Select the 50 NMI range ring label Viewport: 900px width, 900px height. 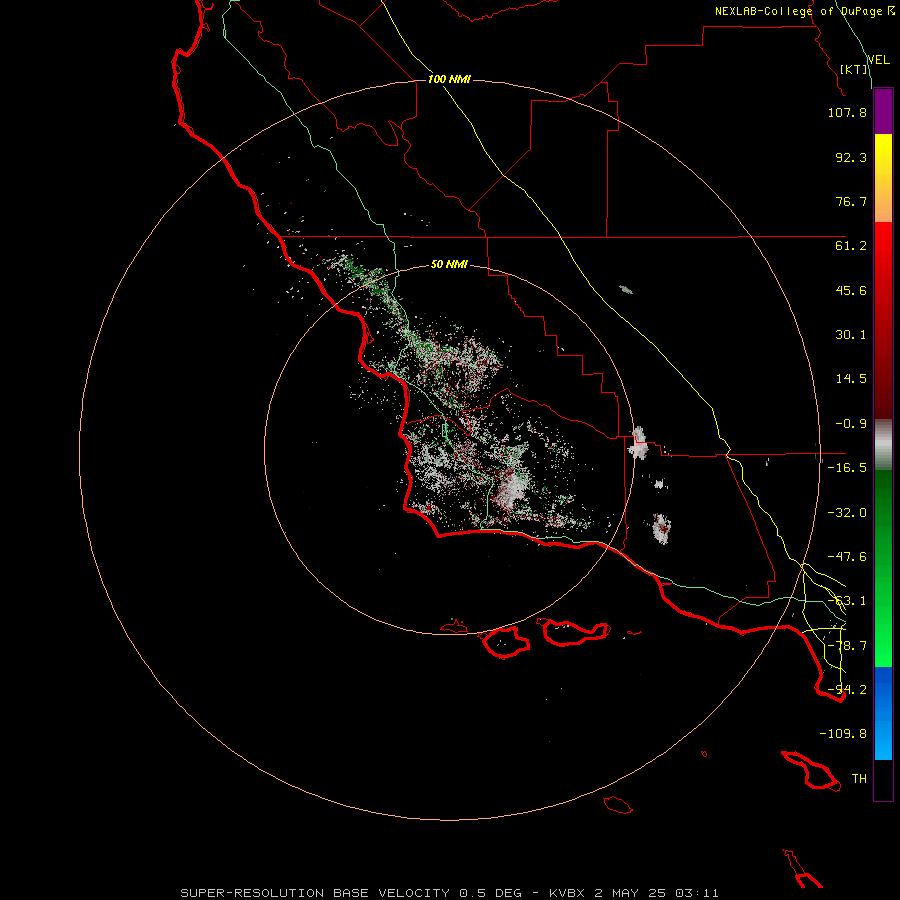[x=449, y=264]
